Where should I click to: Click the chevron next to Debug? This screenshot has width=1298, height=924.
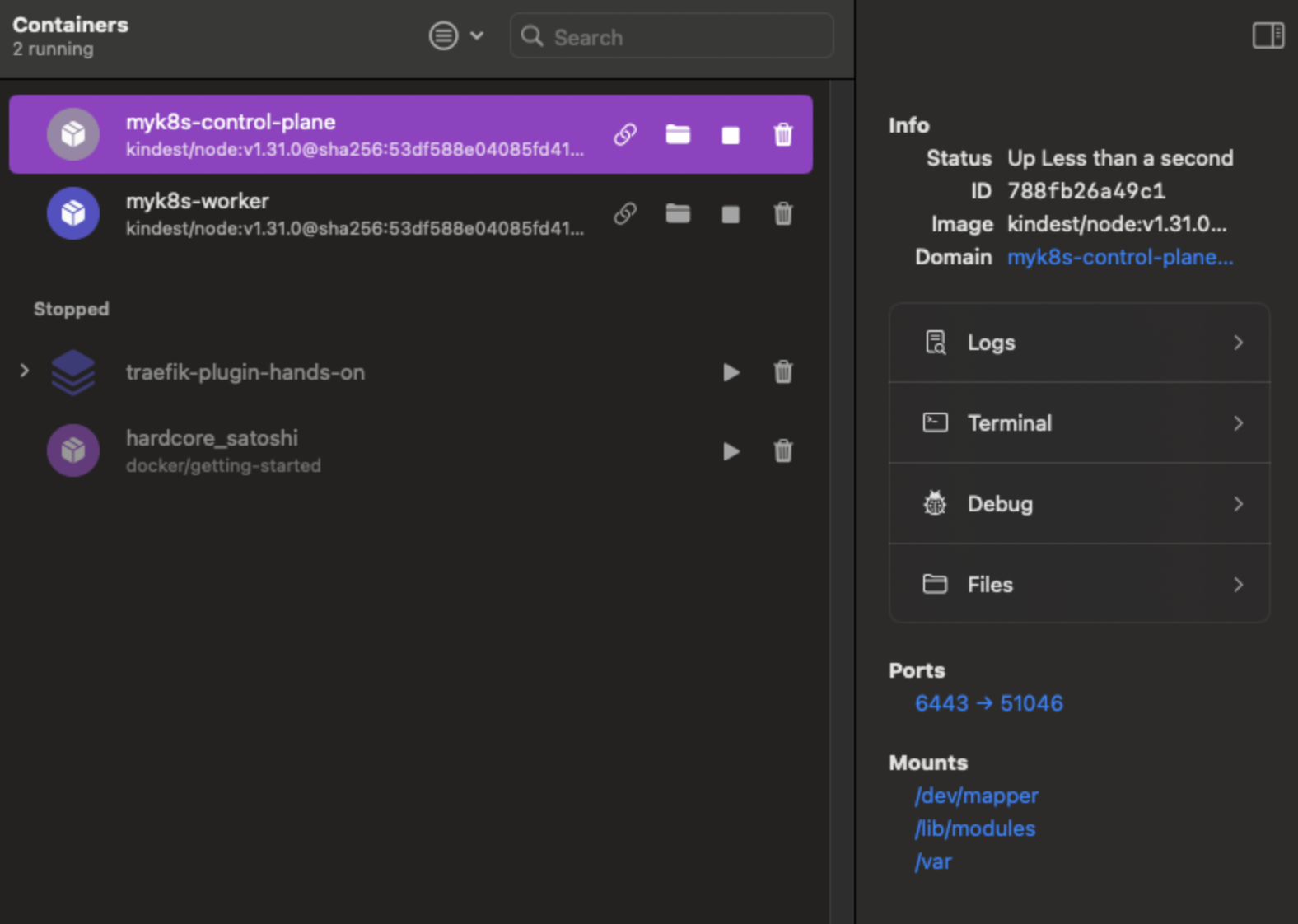[1238, 504]
